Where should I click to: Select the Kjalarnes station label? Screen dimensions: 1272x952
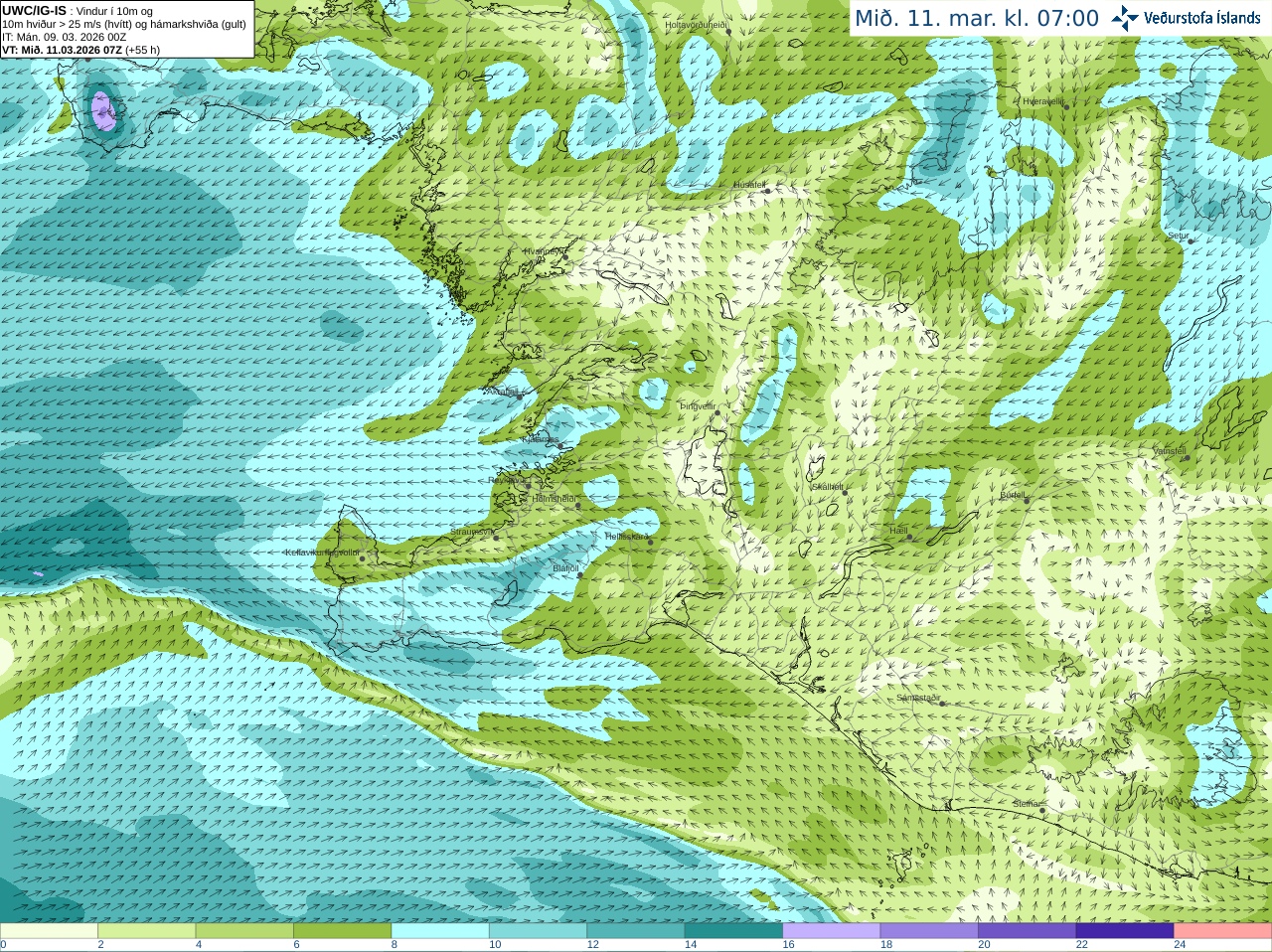coord(541,438)
